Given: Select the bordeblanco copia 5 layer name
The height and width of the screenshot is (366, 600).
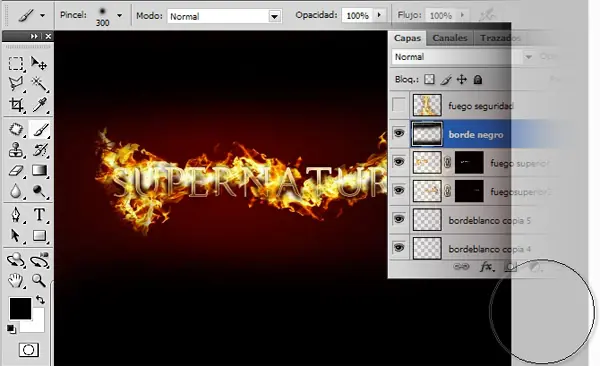Looking at the screenshot, I should click(x=489, y=221).
